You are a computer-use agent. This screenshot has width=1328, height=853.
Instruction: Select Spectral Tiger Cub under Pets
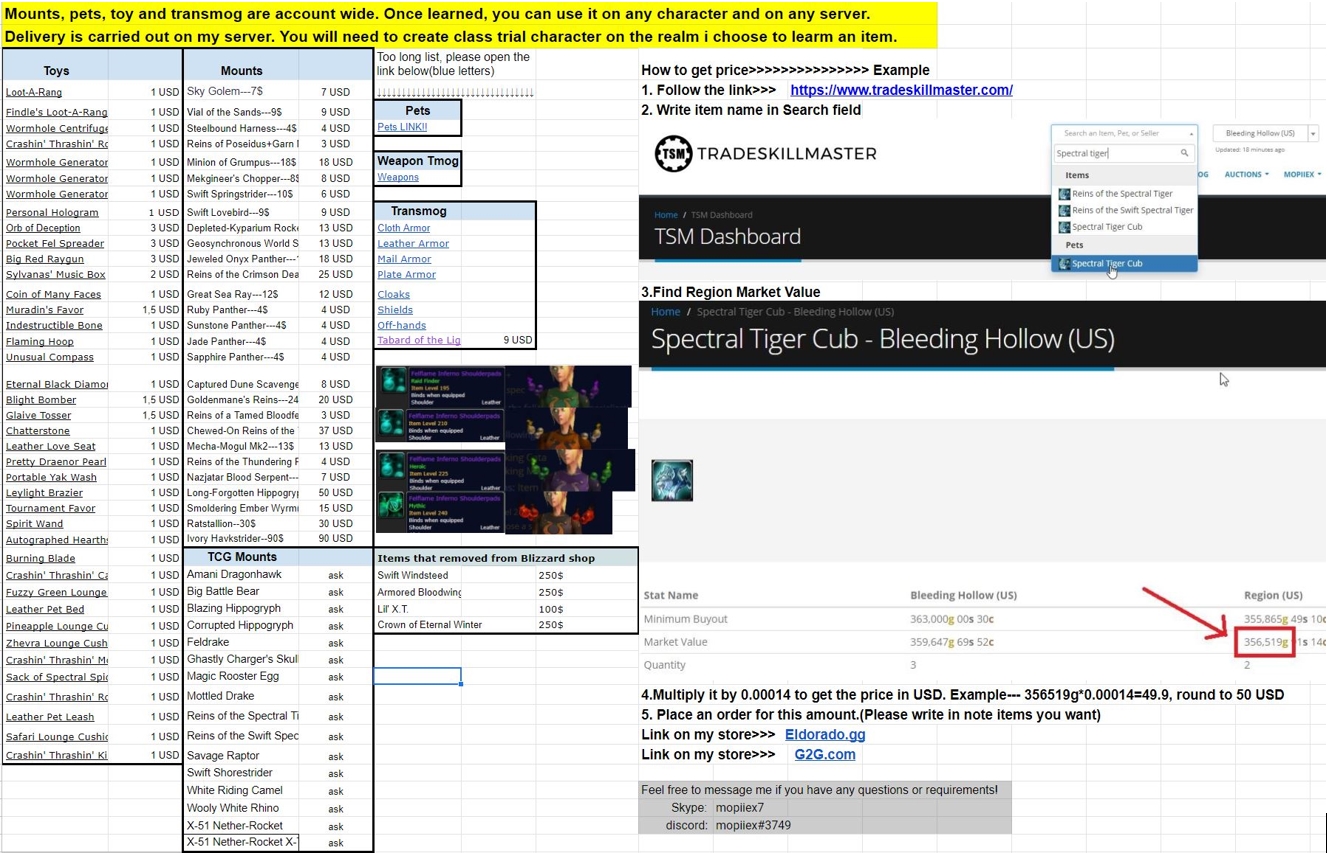1124,264
